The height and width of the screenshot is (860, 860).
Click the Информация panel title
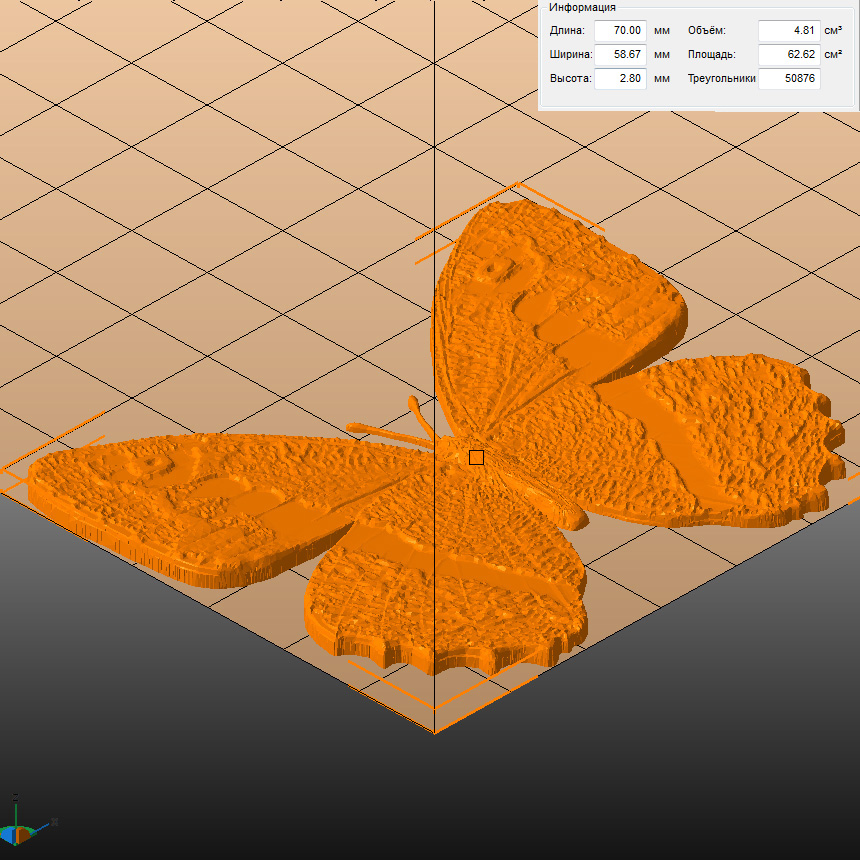pos(582,7)
